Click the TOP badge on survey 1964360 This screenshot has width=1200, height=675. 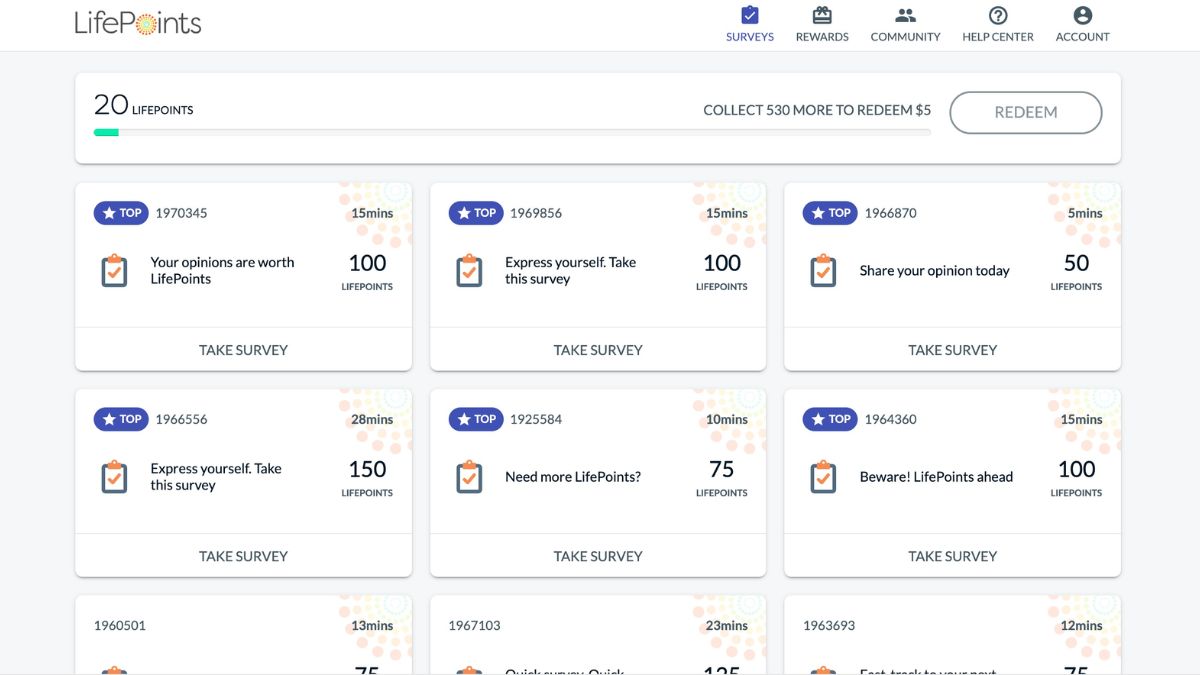829,419
